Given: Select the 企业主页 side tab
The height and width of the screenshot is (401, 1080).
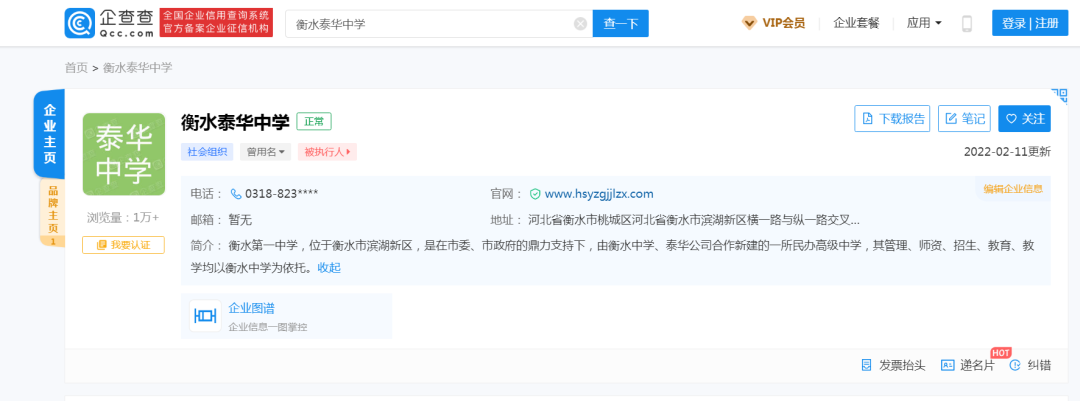Looking at the screenshot, I should (50, 134).
